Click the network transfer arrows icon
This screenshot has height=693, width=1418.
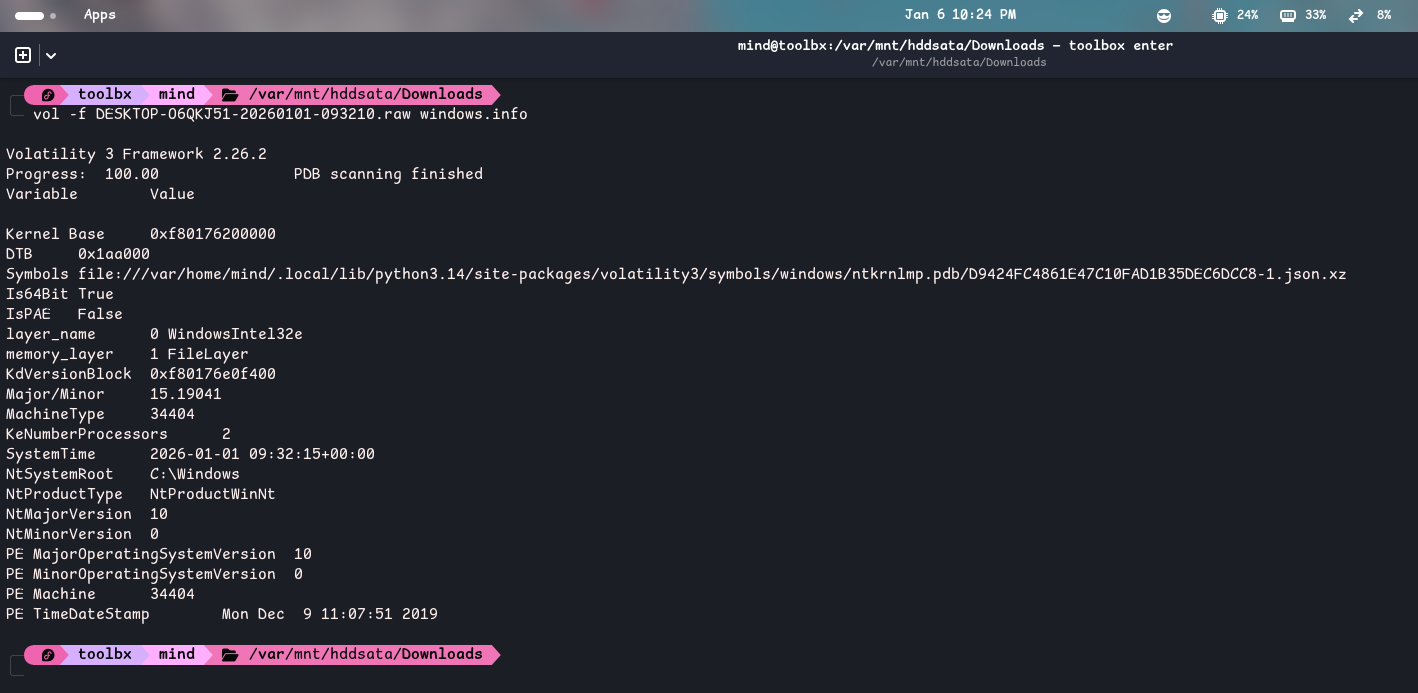(x=1356, y=15)
